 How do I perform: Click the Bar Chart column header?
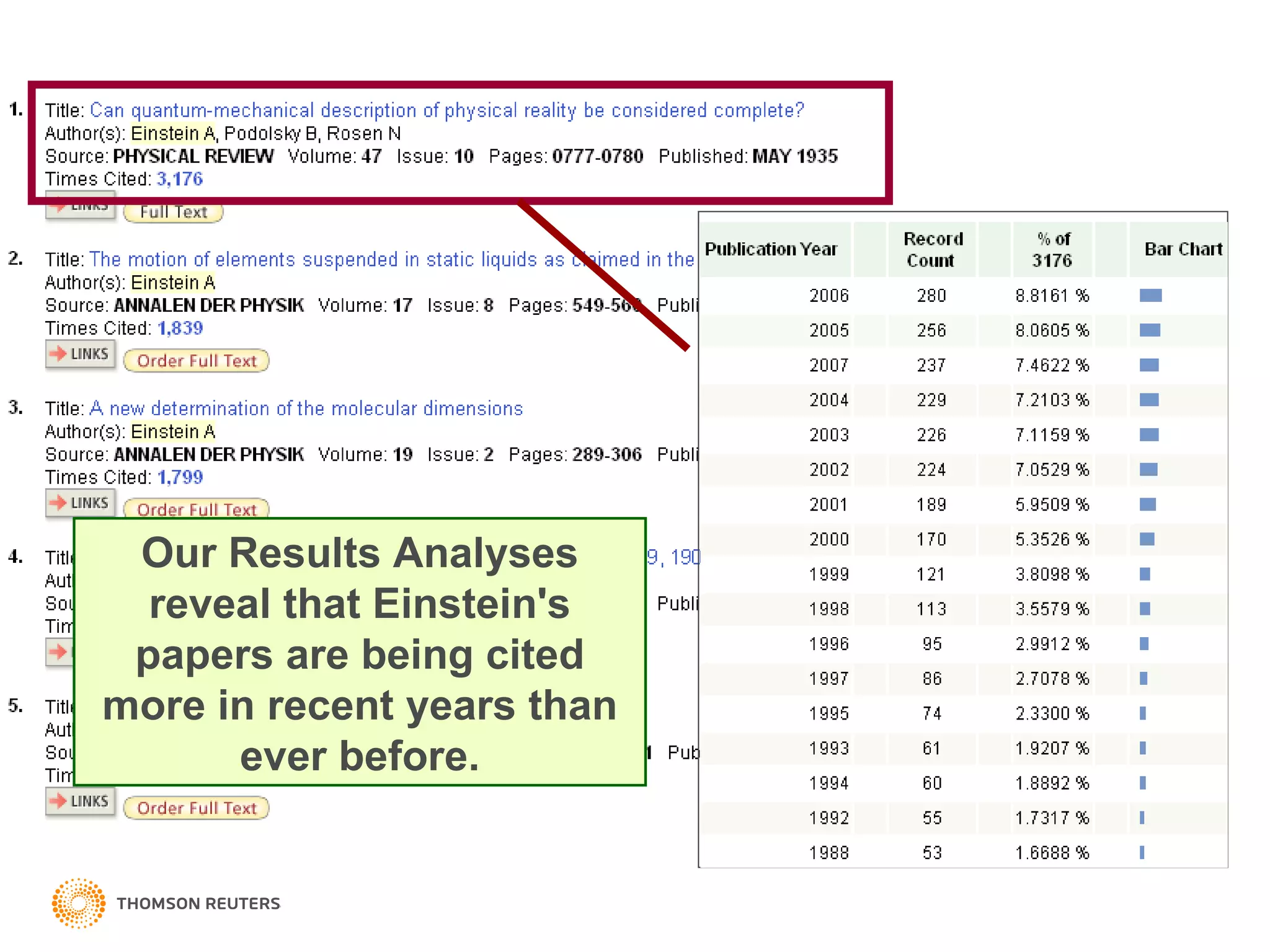(1183, 249)
